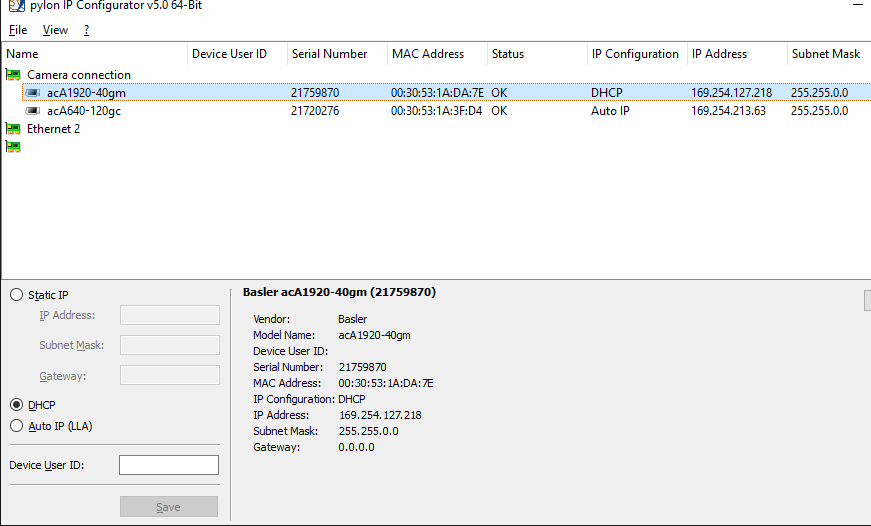Click the IP Address value in details panel
Viewport: 871px width, 526px height.
click(381, 415)
